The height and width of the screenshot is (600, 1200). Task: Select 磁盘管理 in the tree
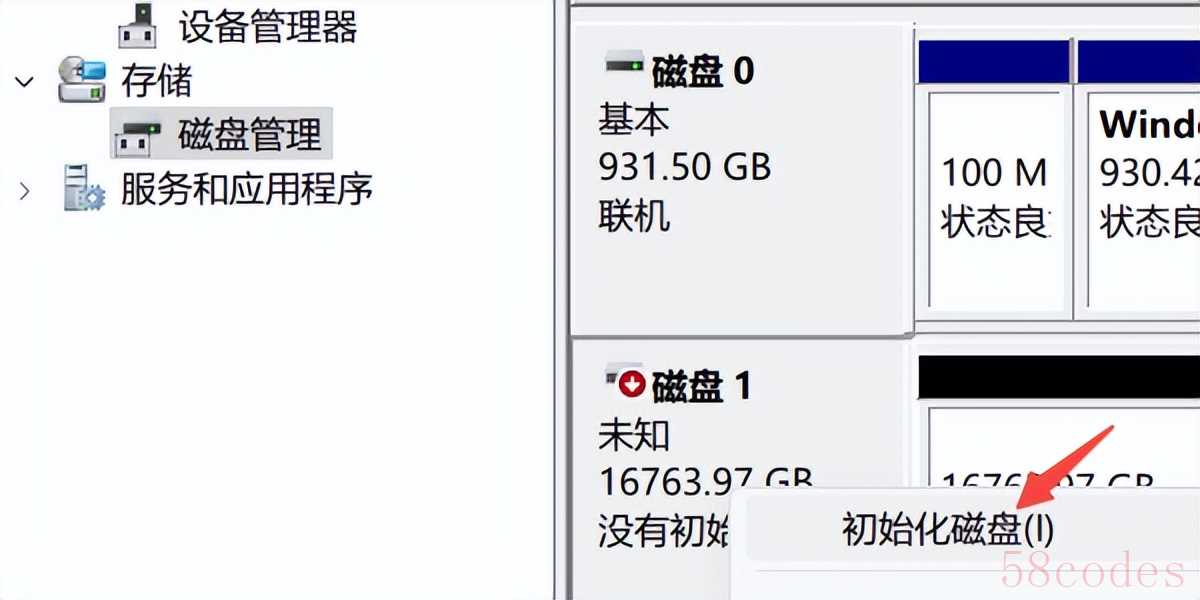pyautogui.click(x=250, y=135)
